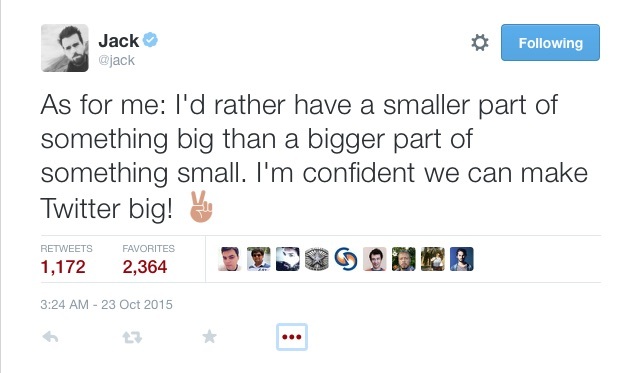This screenshot has height=373, width=639.
Task: Toggle the blue Following button
Action: point(550,42)
